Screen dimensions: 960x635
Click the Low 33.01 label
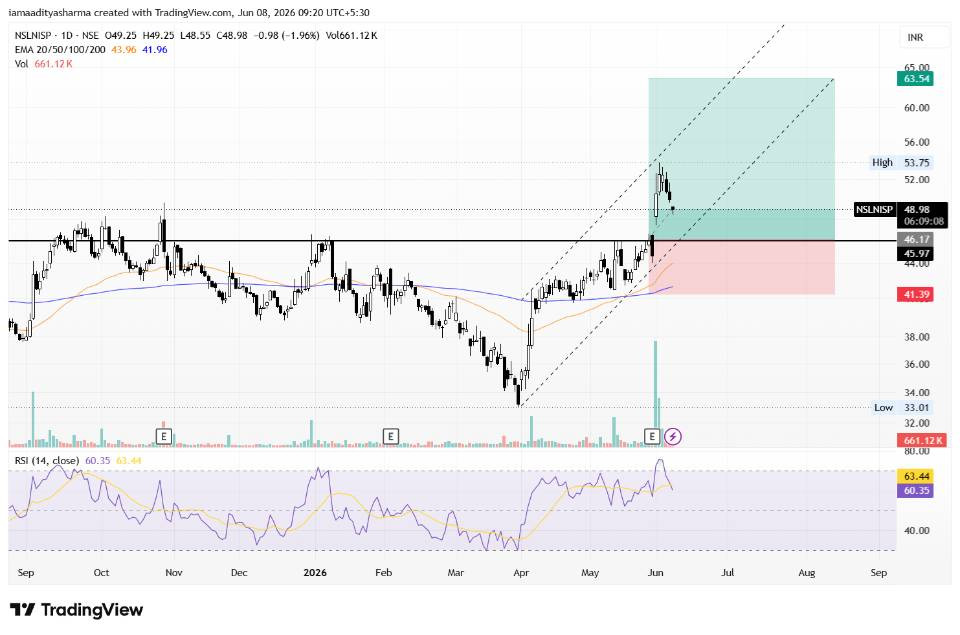coord(902,407)
